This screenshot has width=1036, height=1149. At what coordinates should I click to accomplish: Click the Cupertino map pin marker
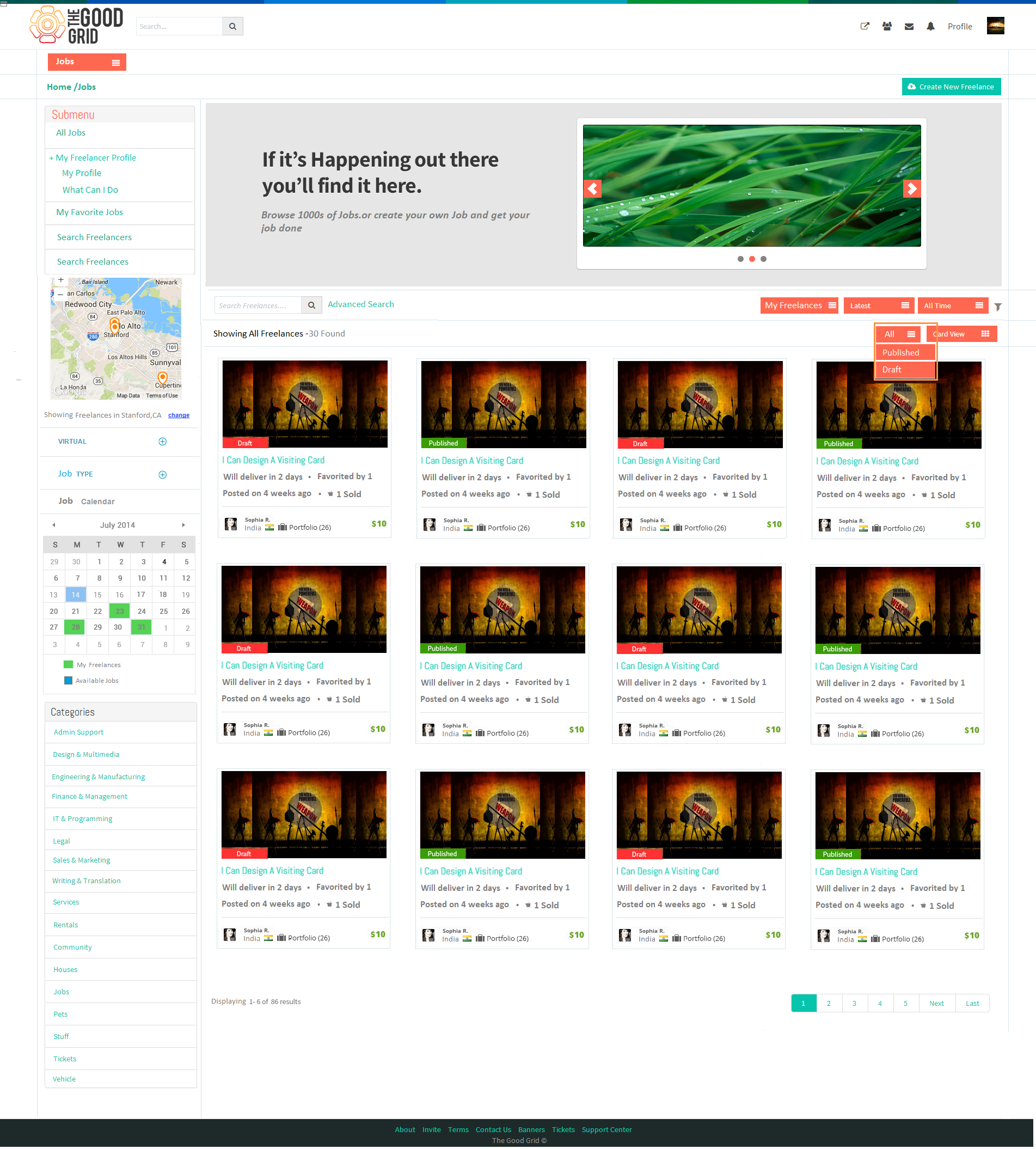(162, 377)
